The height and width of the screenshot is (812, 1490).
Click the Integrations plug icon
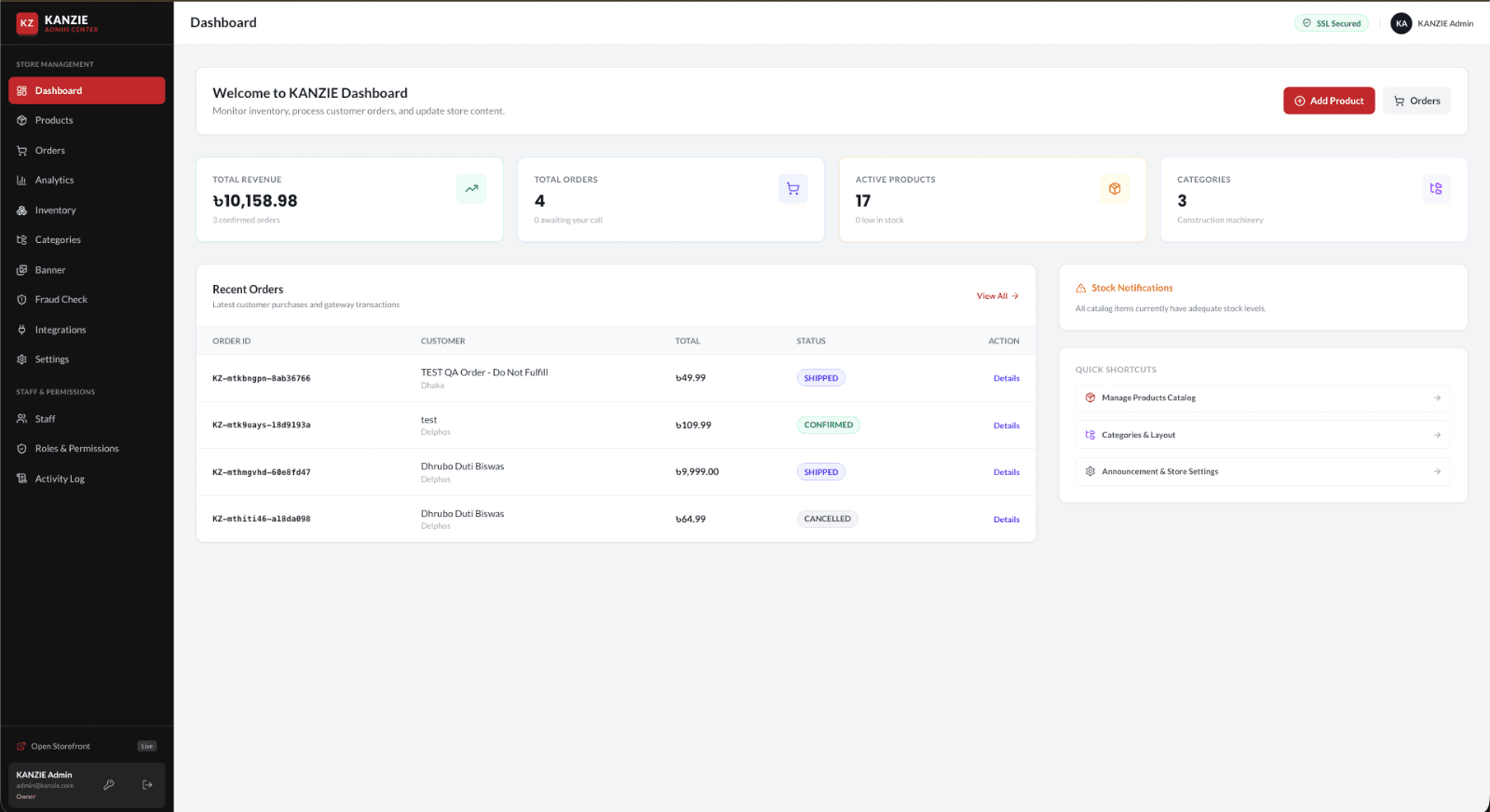(21, 330)
